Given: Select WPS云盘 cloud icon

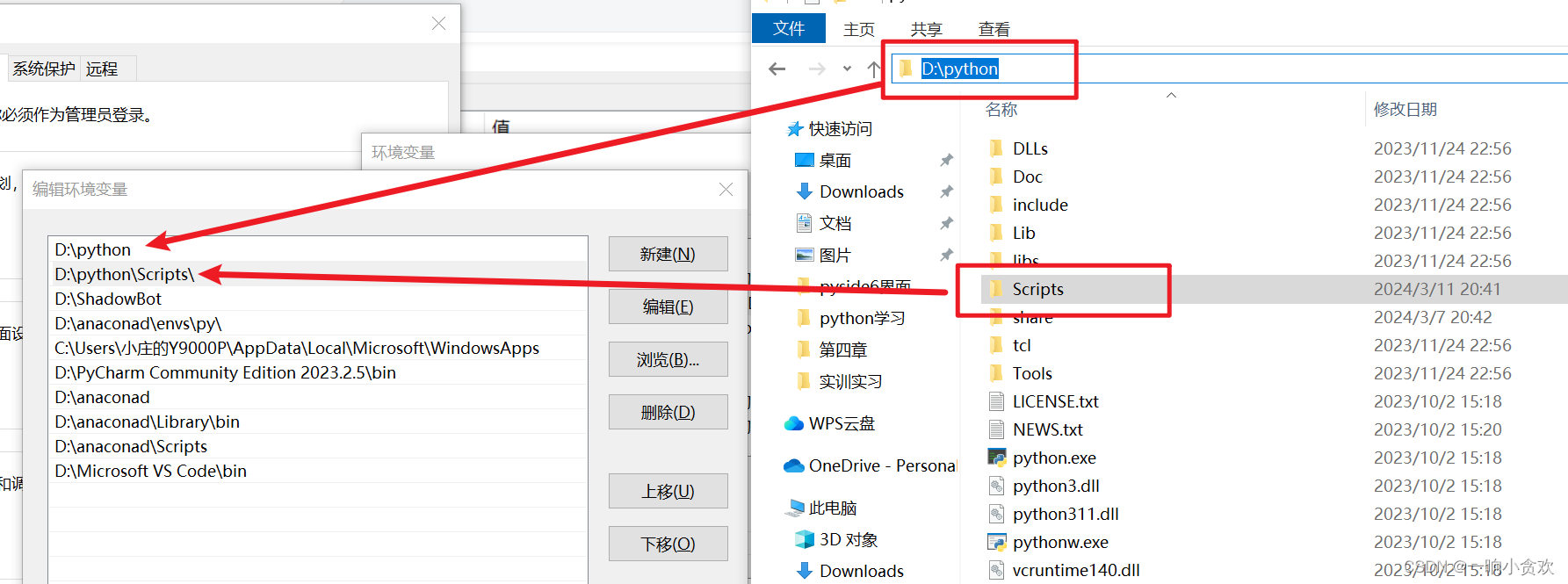Looking at the screenshot, I should [794, 423].
